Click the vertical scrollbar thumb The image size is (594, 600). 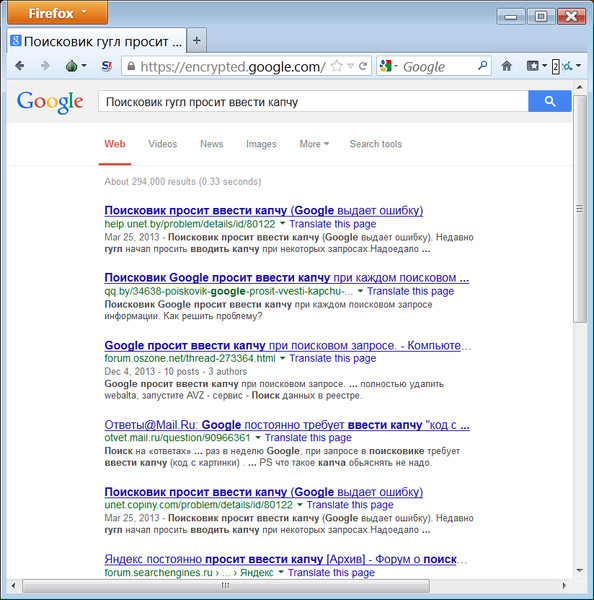point(579,209)
